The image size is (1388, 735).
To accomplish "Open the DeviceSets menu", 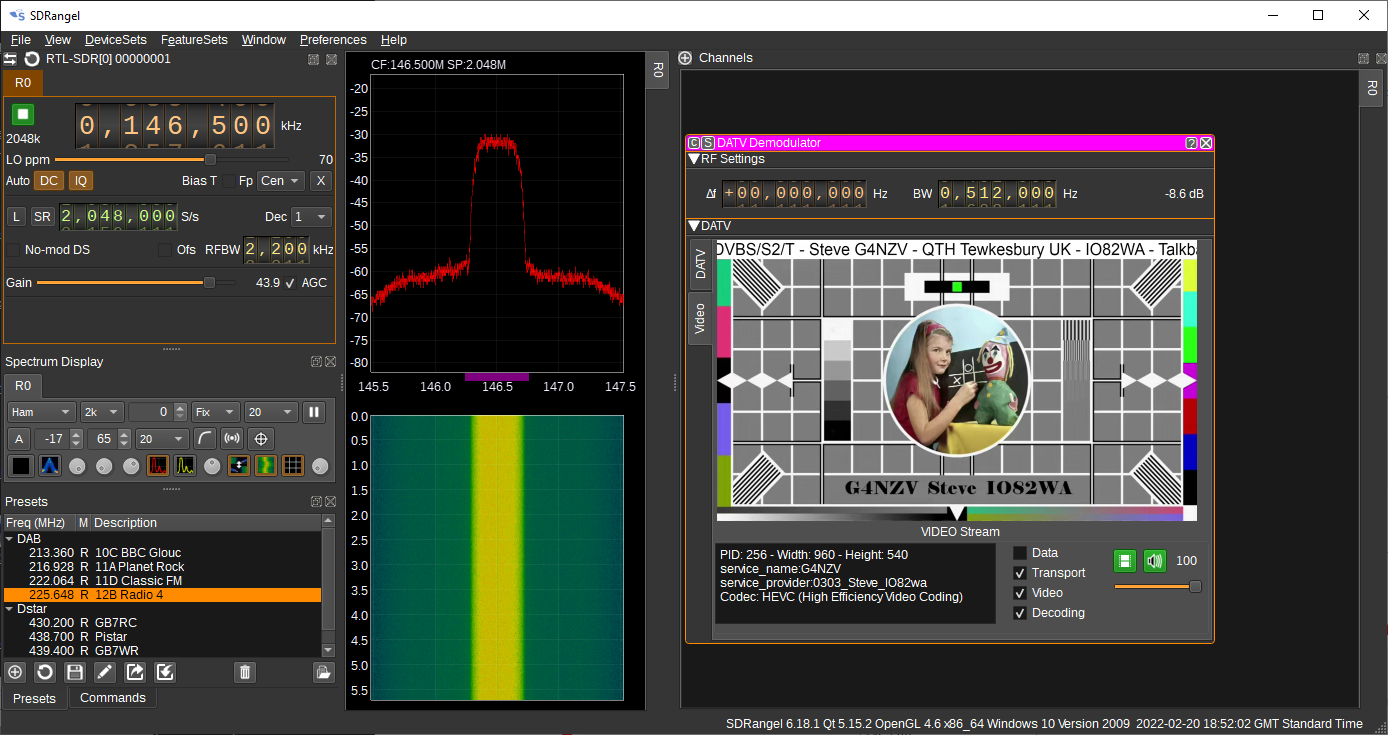I will [116, 40].
